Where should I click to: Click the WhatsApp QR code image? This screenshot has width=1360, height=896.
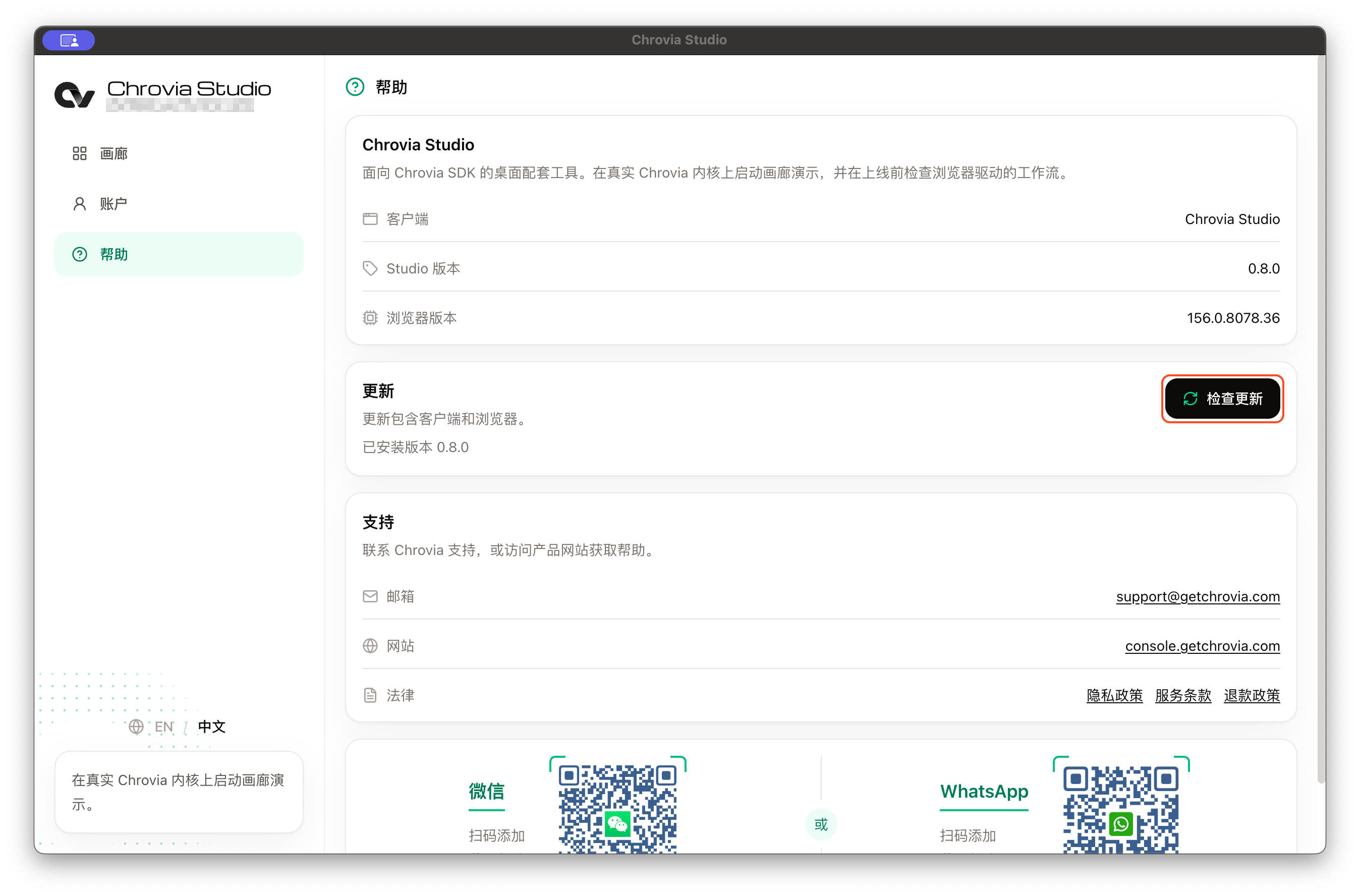[x=1120, y=809]
